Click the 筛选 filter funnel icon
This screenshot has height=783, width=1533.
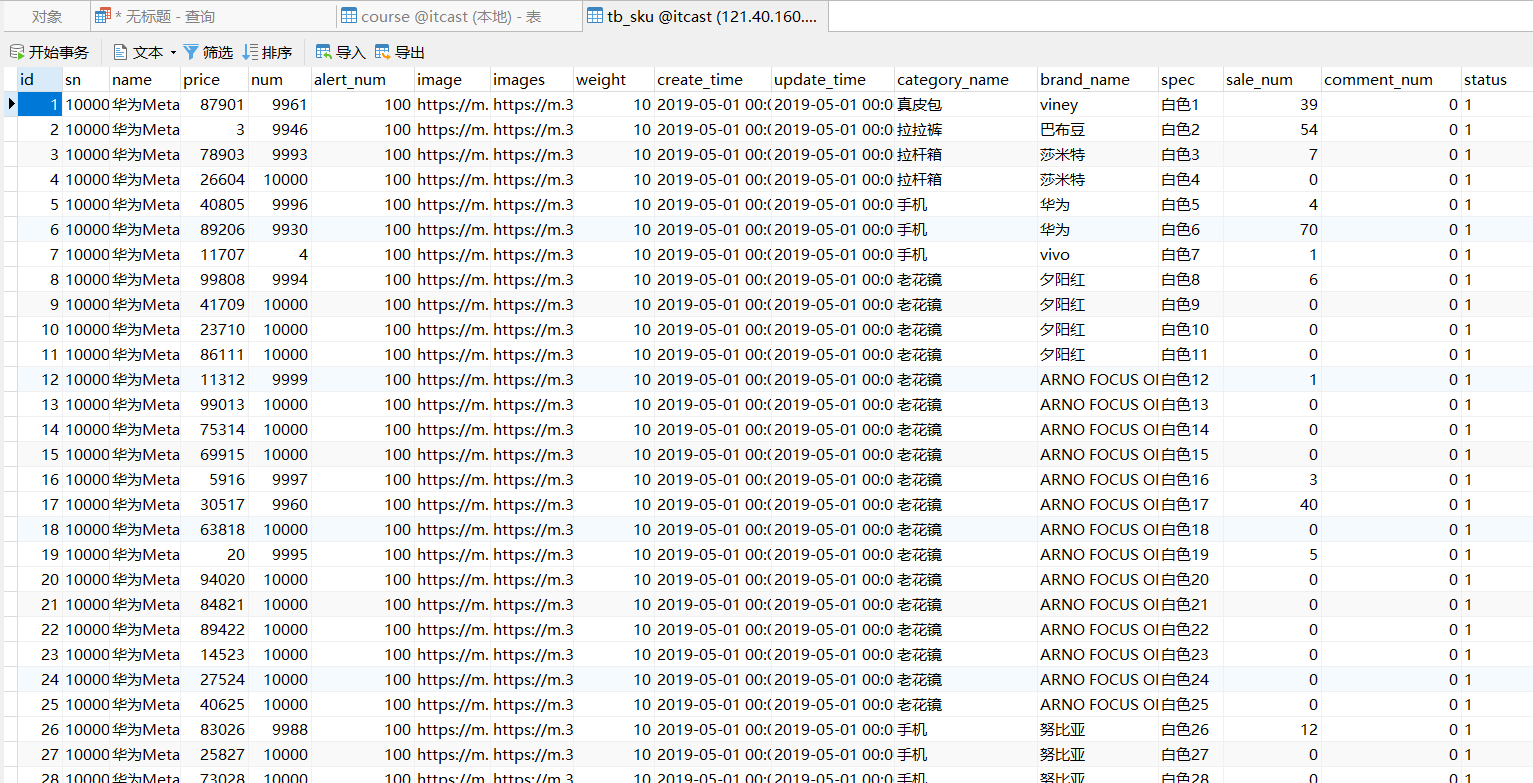click(190, 52)
